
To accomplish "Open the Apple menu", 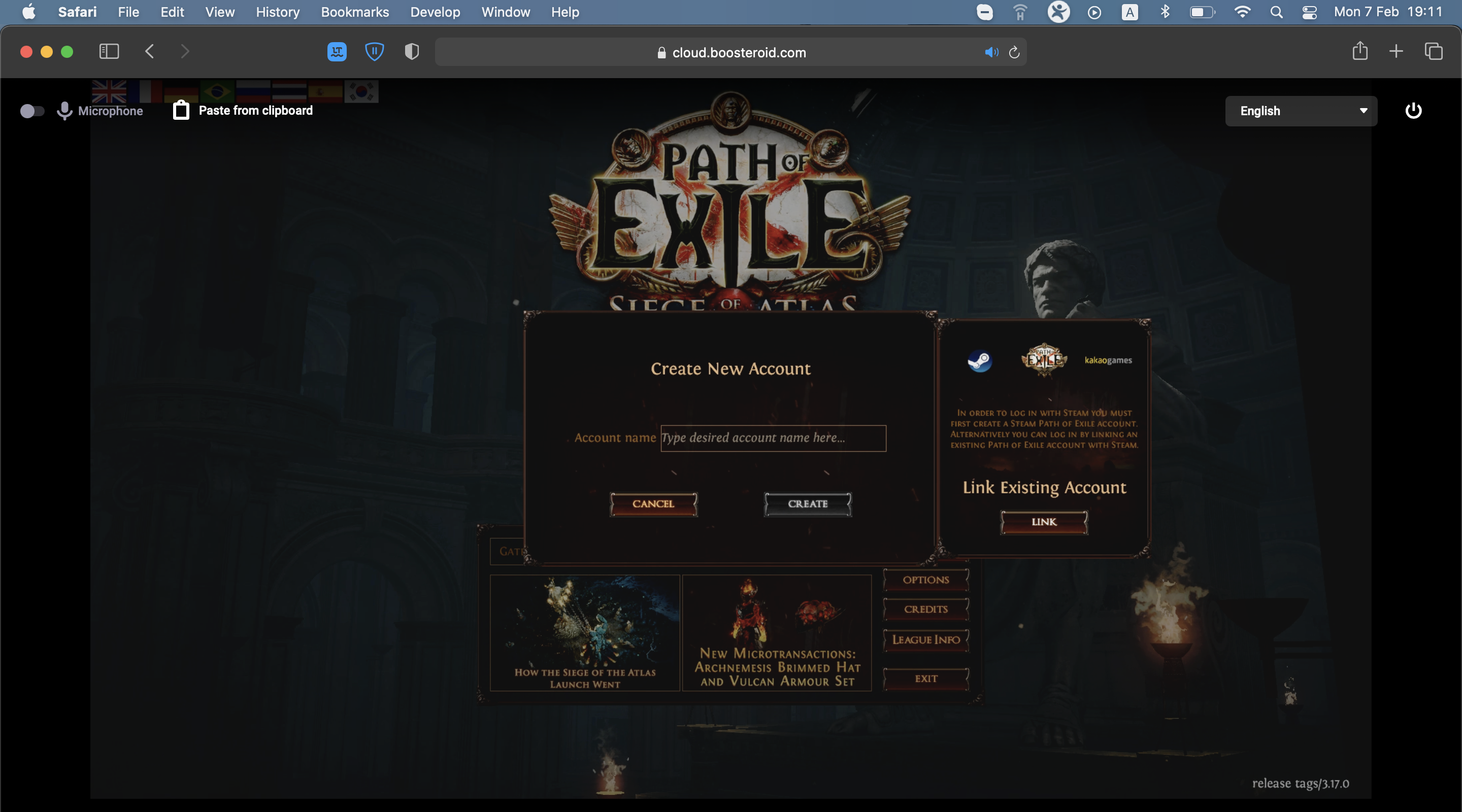I will pyautogui.click(x=29, y=12).
